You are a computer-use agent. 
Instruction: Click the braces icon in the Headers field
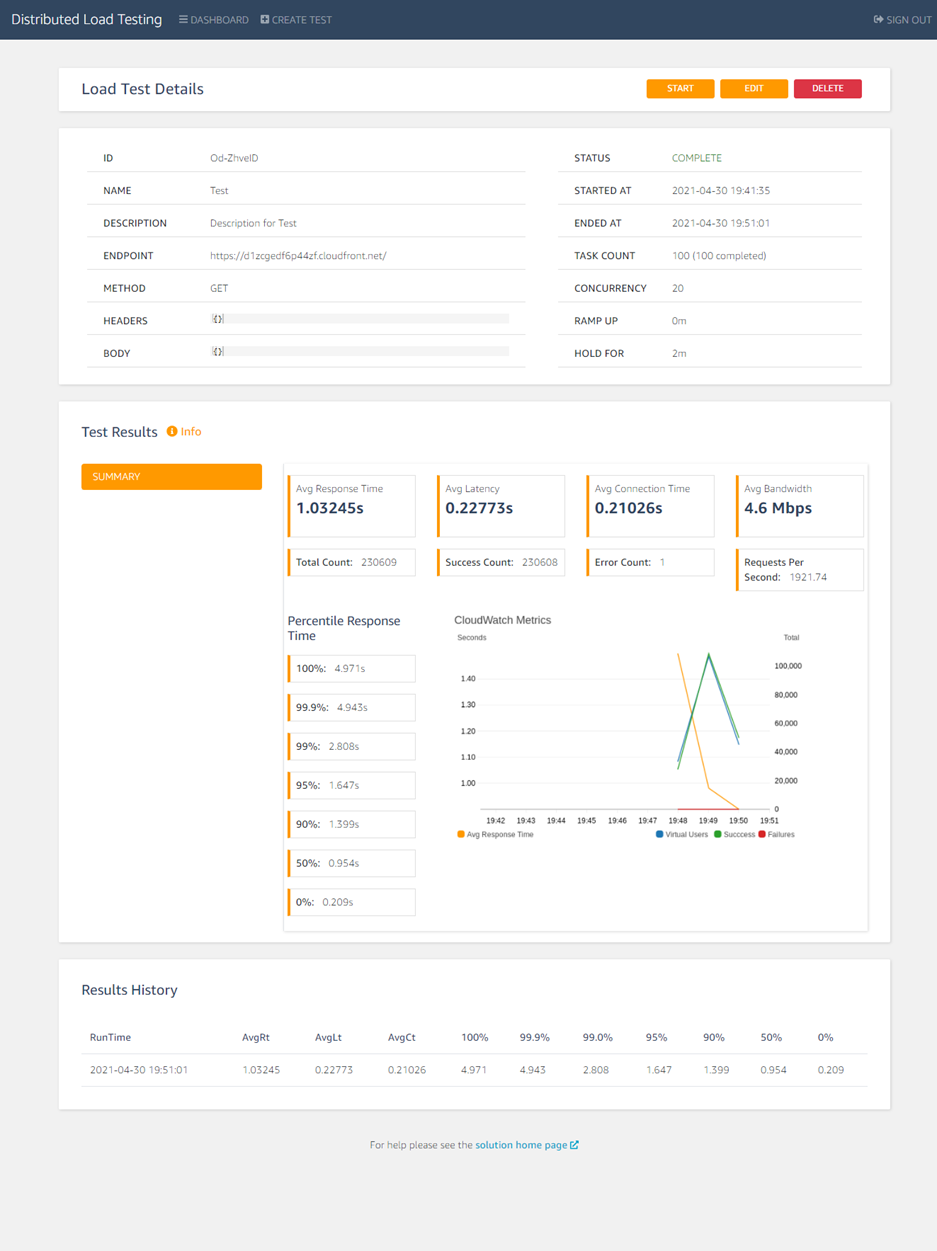coord(217,320)
